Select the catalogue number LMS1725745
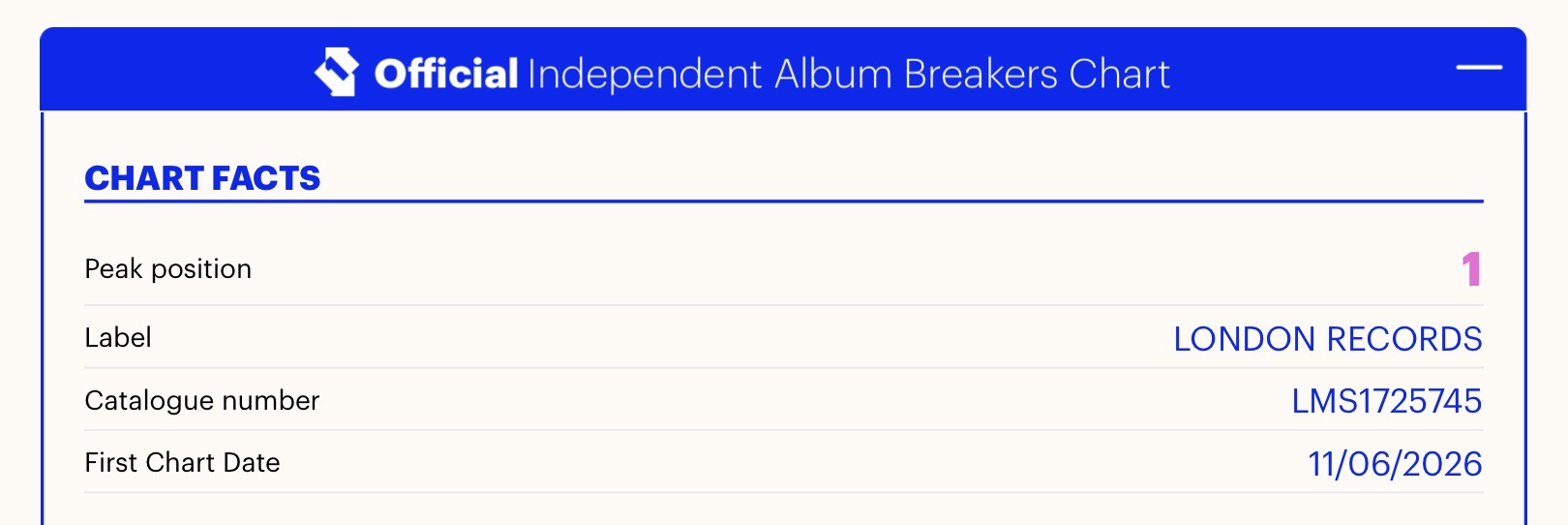Screen dimensions: 1568x525 click(1387, 401)
